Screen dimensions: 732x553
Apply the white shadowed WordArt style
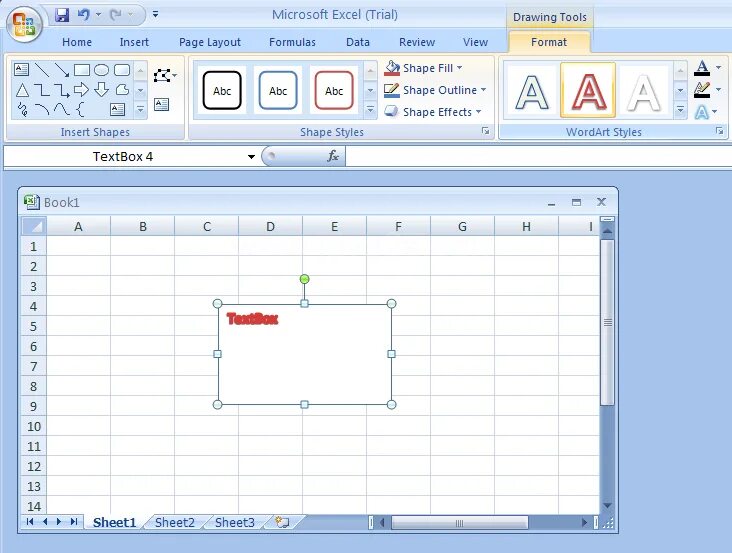point(644,91)
